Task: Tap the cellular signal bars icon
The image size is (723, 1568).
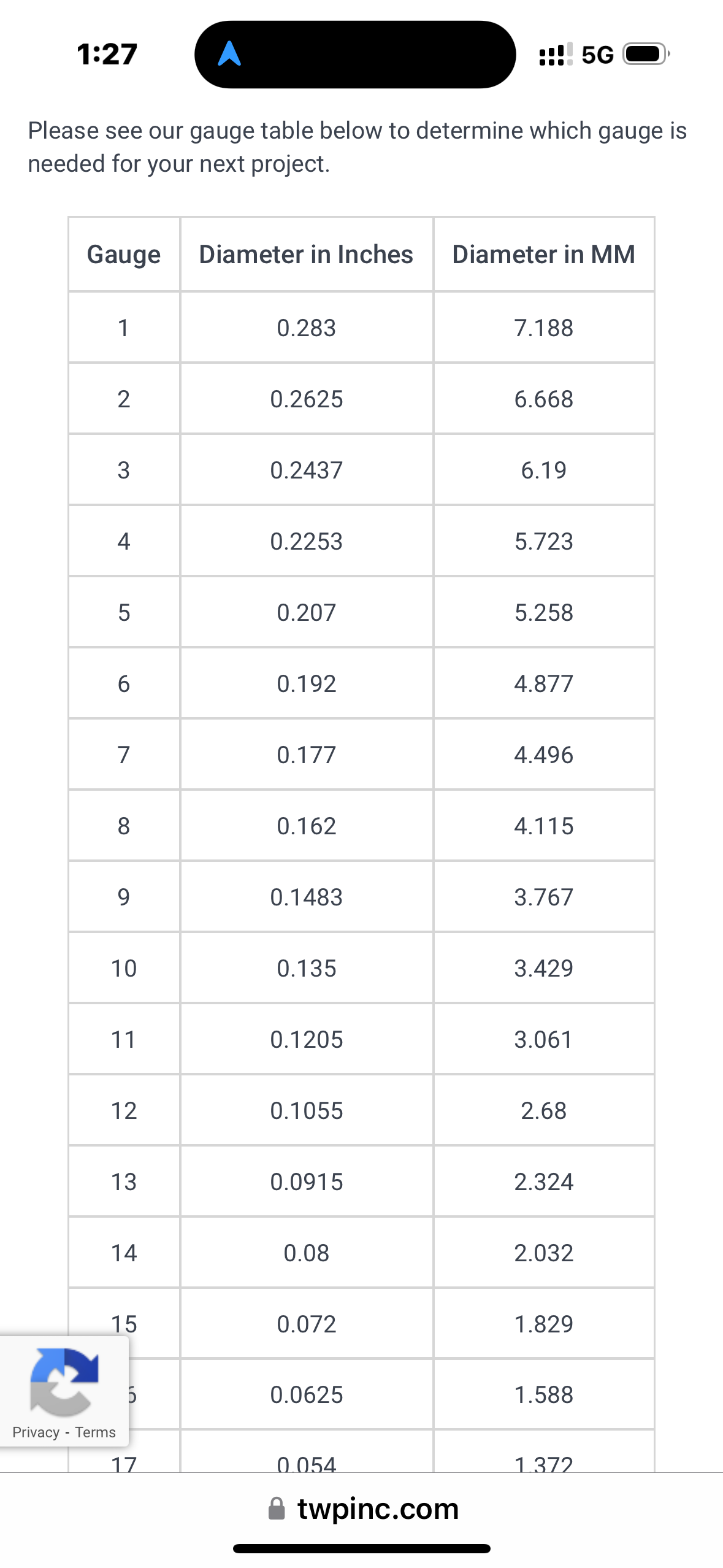Action: [x=555, y=55]
